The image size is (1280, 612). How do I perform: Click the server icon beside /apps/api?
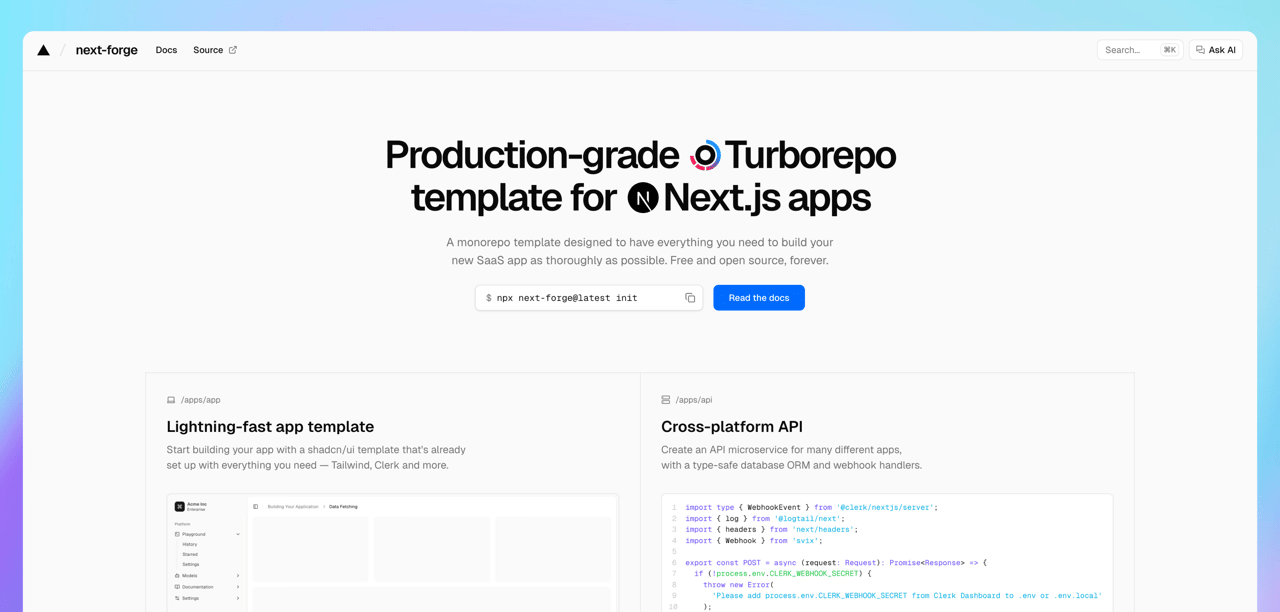pyautogui.click(x=666, y=400)
